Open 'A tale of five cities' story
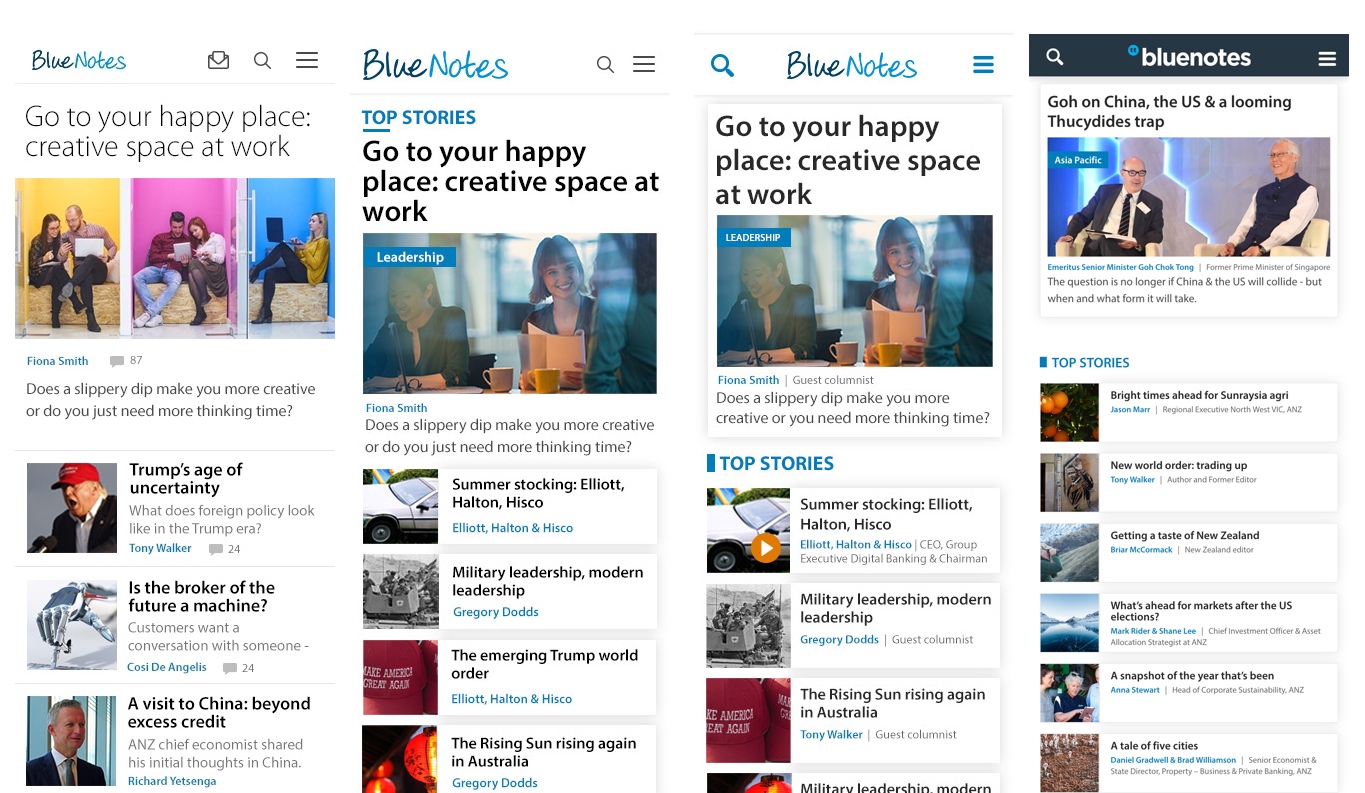This screenshot has height=793, width=1365. click(x=1153, y=745)
